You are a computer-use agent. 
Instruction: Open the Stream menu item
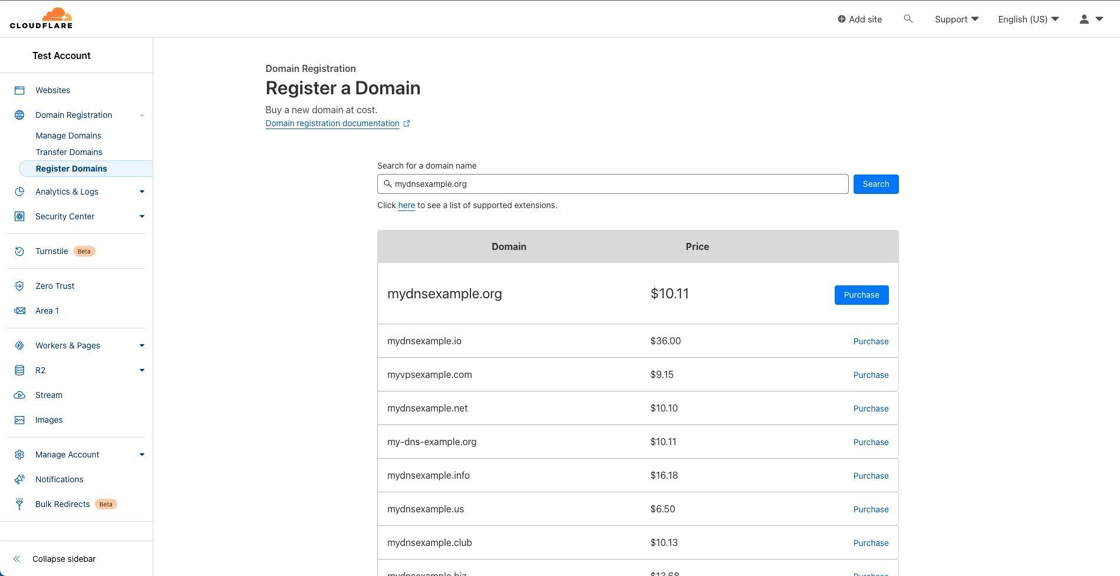[x=49, y=395]
